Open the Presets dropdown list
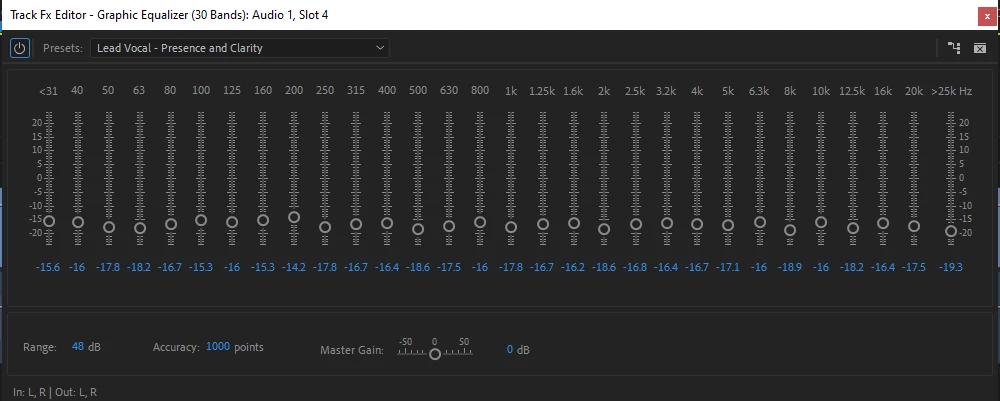The height and width of the screenshot is (401, 1000). coord(240,48)
